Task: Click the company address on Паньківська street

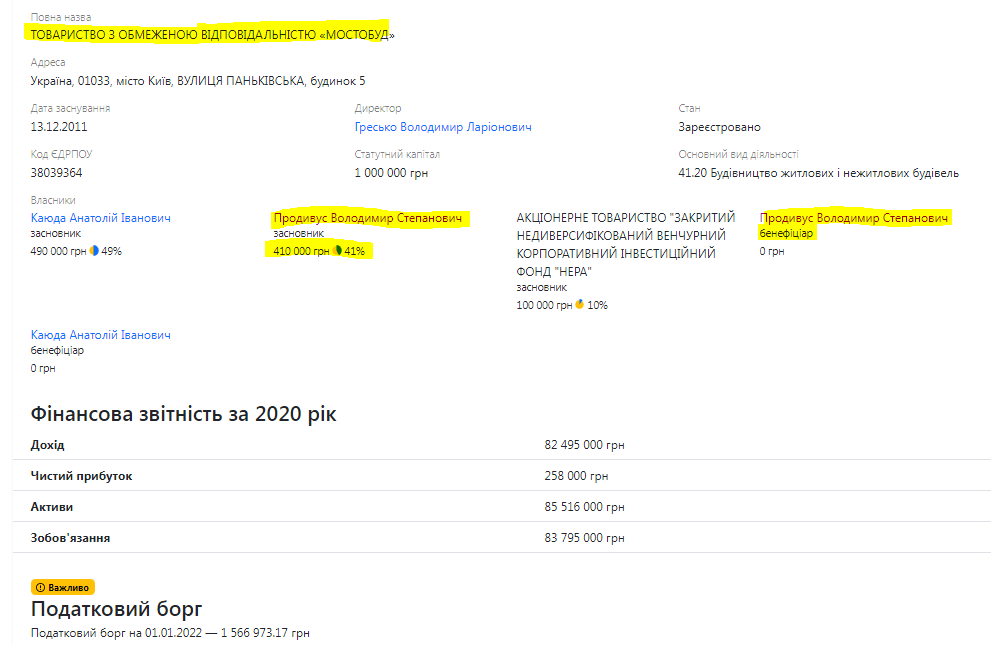Action: (x=198, y=81)
